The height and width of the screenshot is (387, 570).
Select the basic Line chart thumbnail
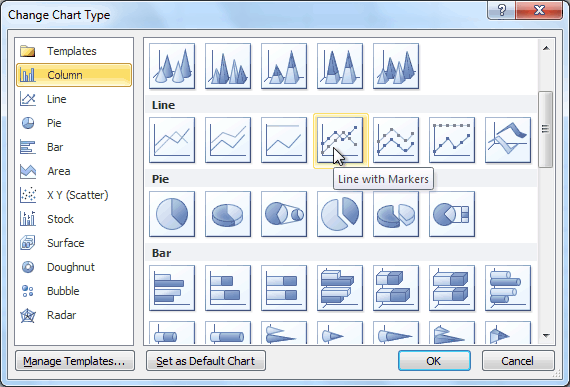point(172,140)
